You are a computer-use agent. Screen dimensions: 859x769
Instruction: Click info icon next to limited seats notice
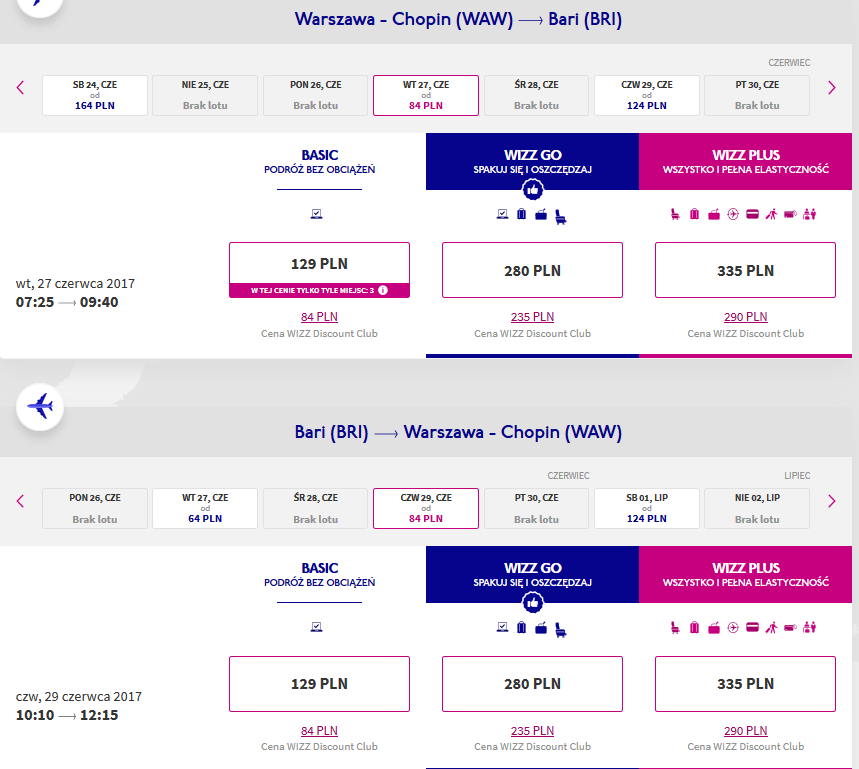[x=383, y=290]
